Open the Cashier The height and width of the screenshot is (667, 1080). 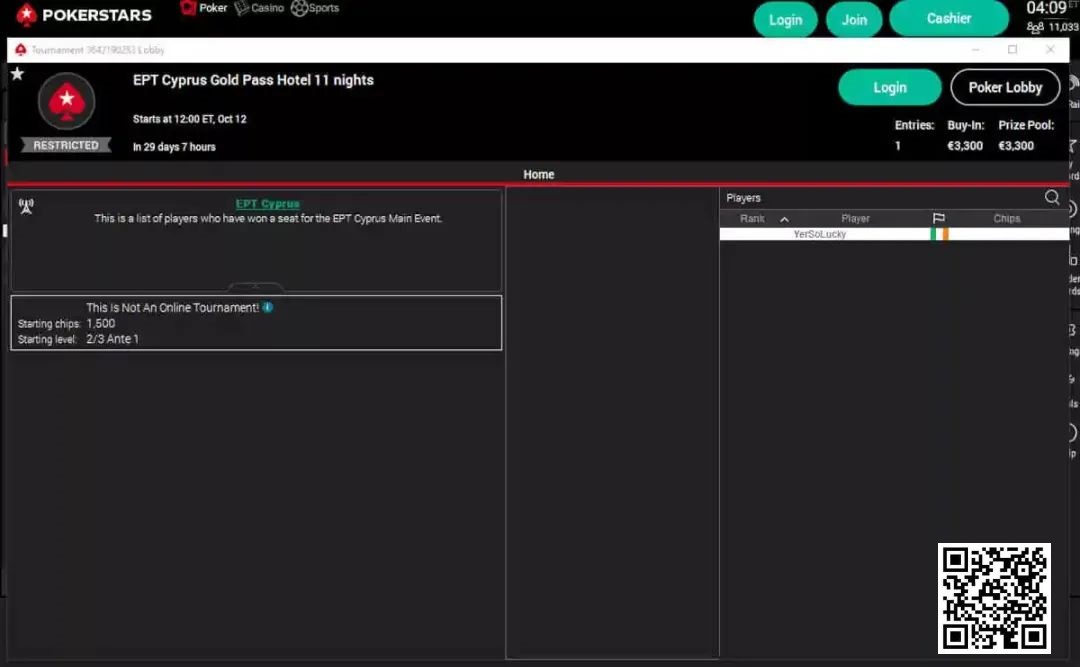[948, 19]
